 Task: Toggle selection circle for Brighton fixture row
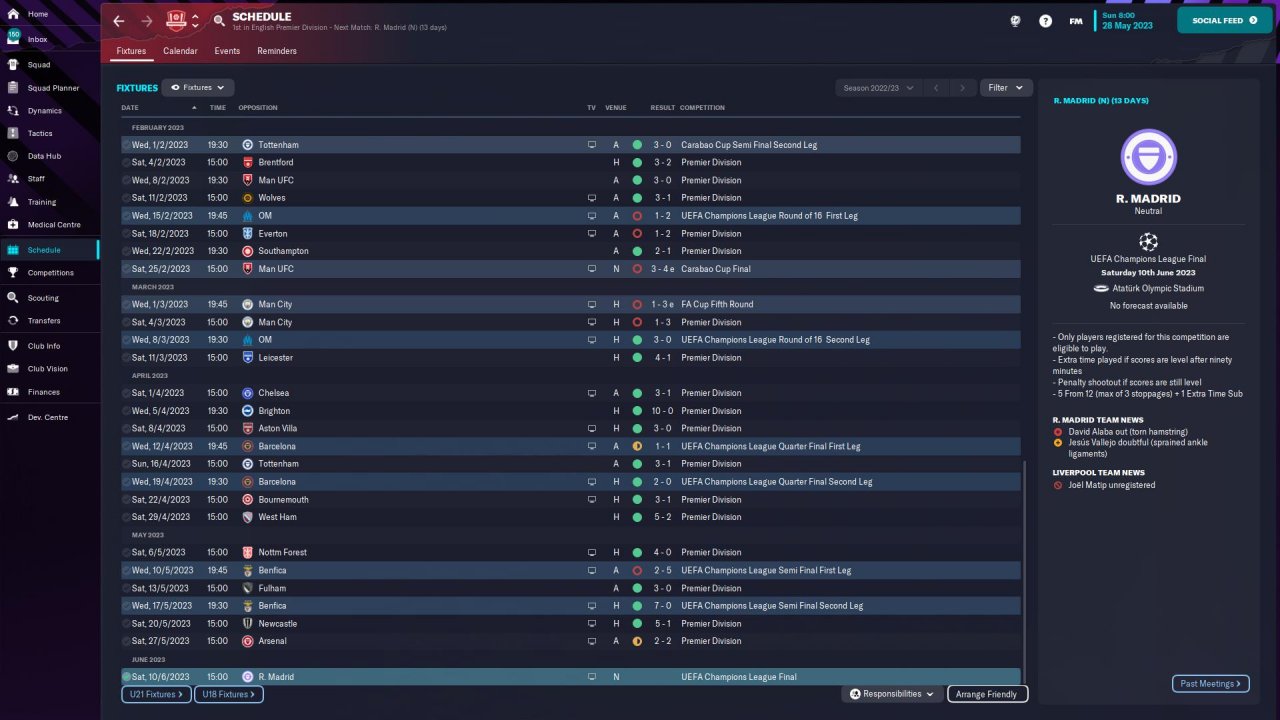click(x=127, y=411)
